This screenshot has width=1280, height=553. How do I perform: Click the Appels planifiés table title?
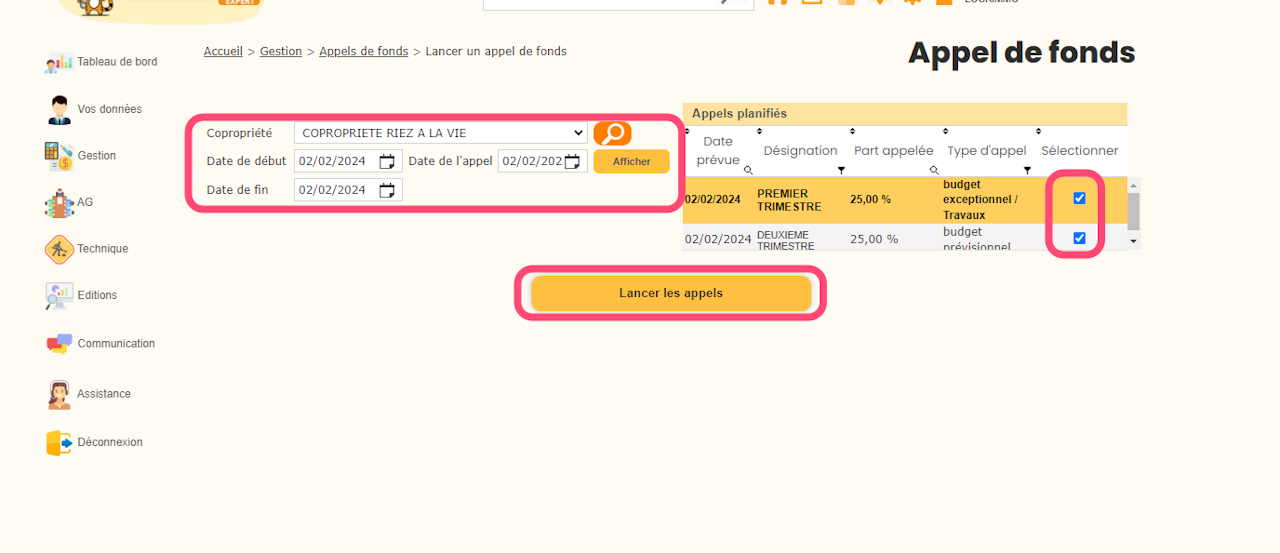[x=739, y=113]
